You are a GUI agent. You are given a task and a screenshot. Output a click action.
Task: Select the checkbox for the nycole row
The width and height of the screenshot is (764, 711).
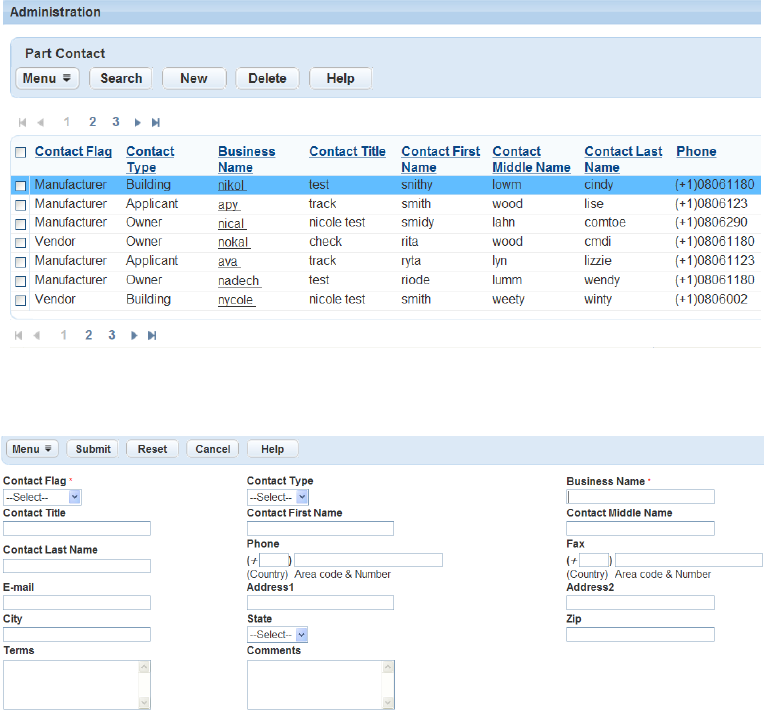click(x=21, y=300)
